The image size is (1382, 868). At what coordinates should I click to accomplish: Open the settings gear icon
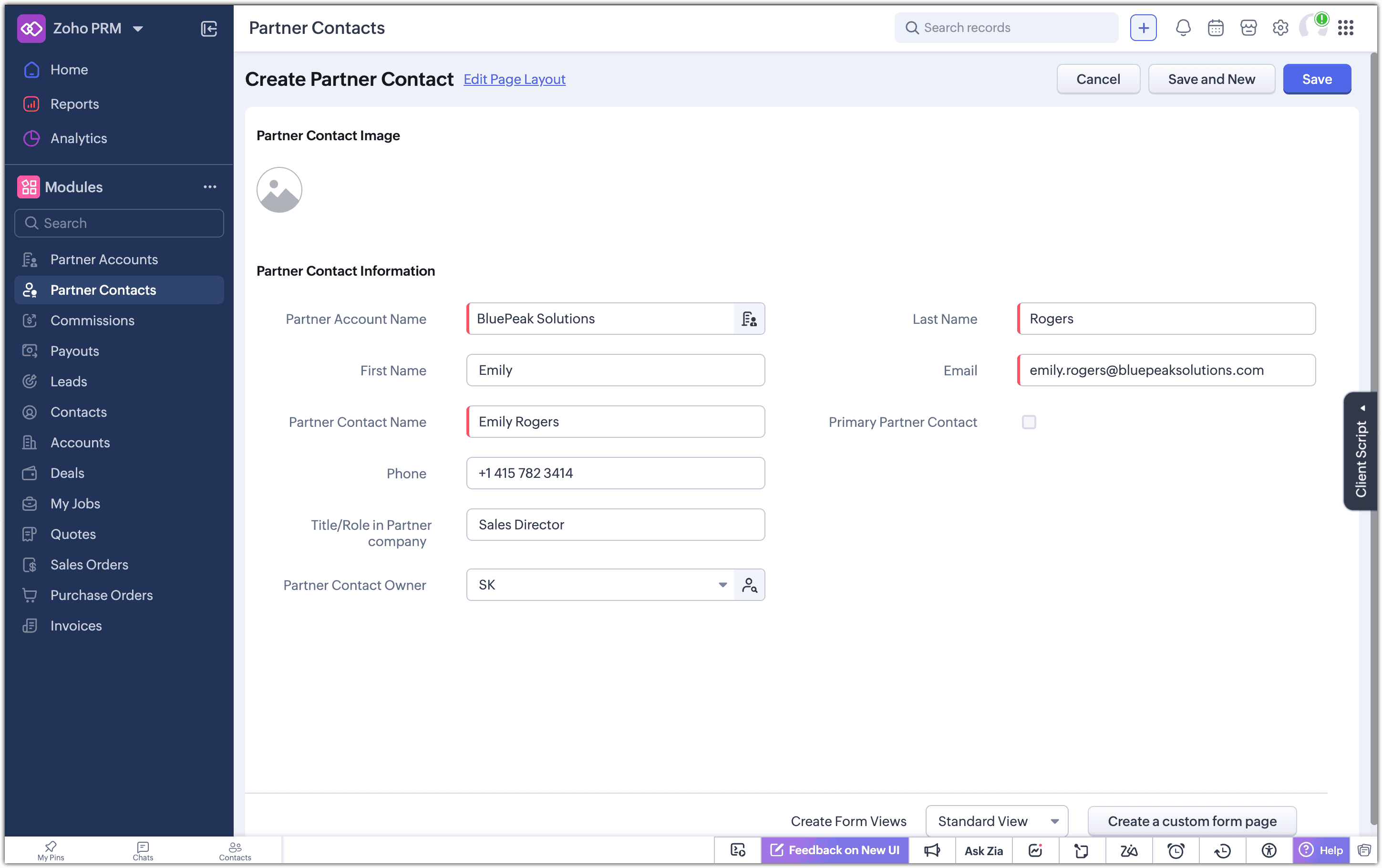click(1280, 28)
